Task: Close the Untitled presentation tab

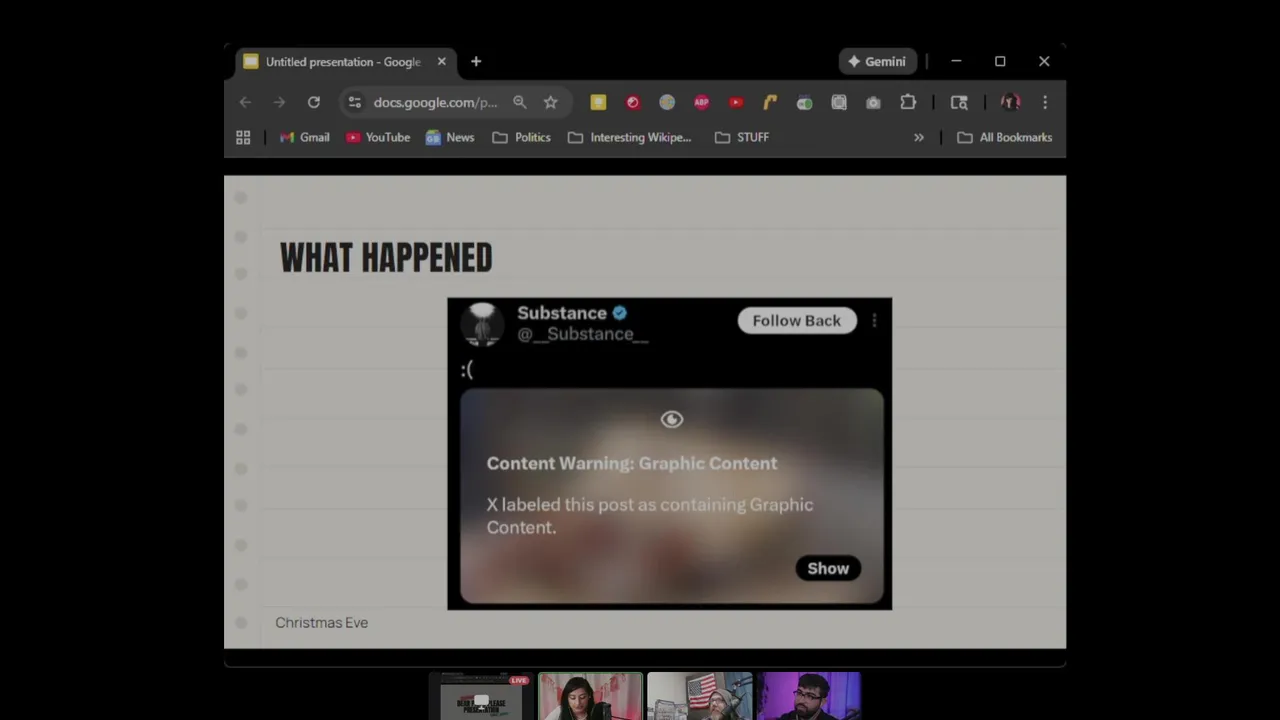Action: pyautogui.click(x=441, y=61)
